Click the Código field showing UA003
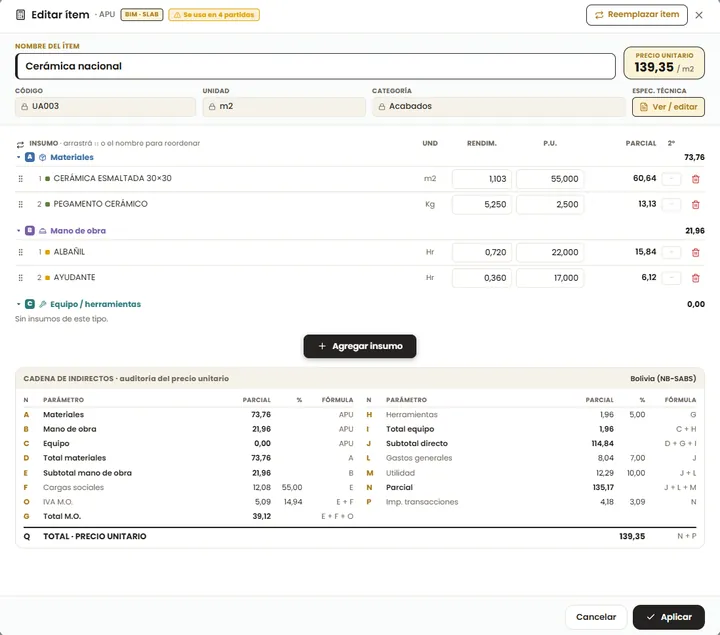 pos(105,107)
